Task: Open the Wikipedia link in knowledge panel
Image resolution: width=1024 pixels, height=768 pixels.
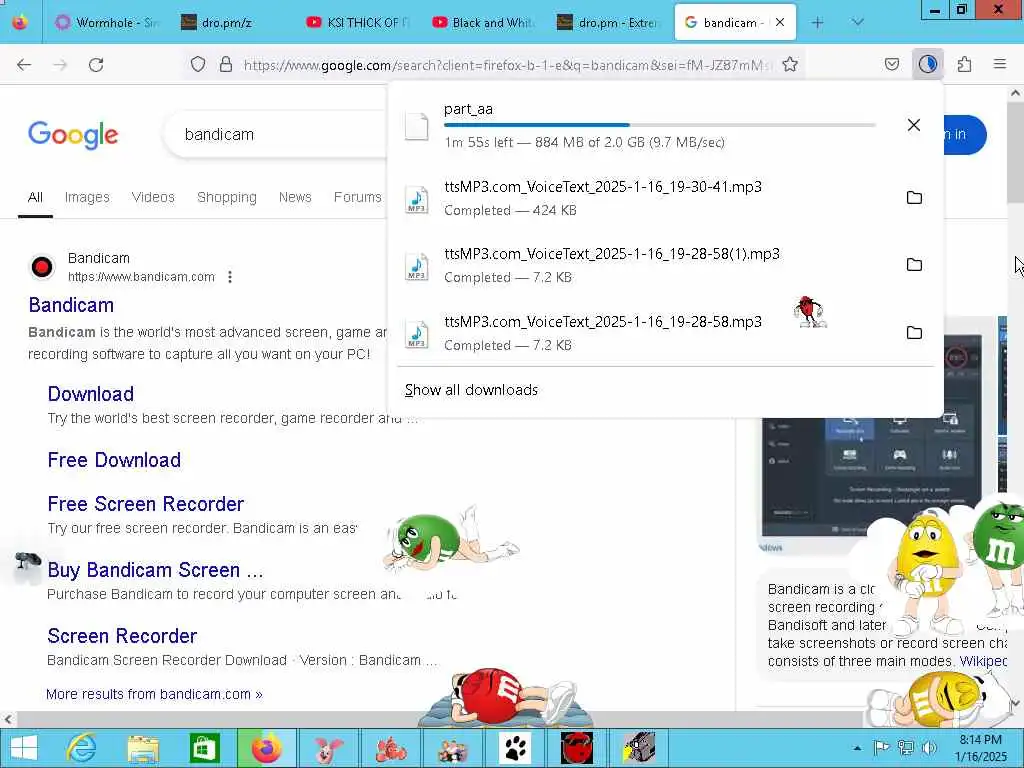Action: (984, 661)
